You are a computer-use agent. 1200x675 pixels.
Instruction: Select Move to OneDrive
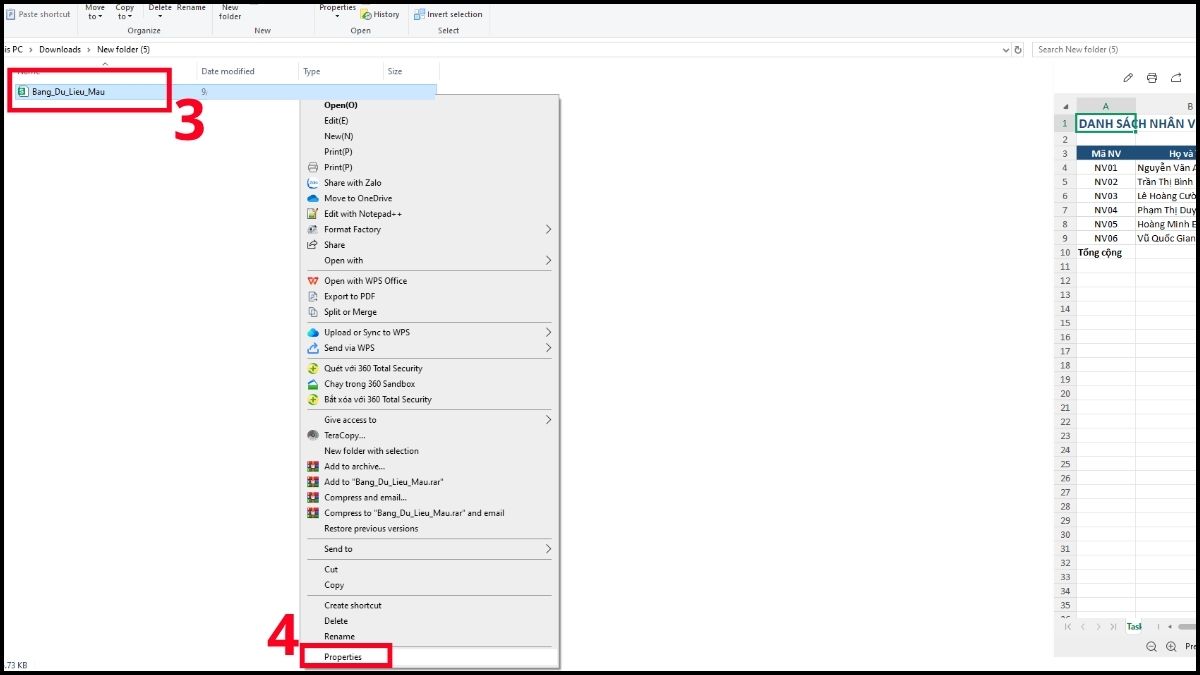(430, 198)
